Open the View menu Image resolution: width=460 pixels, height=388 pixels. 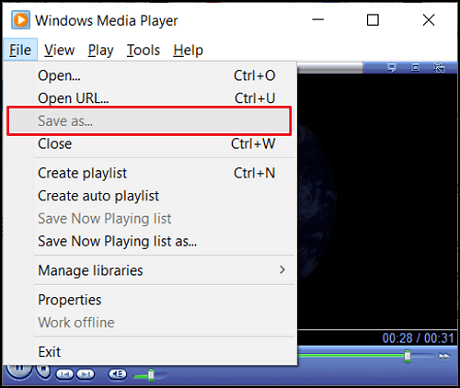(x=59, y=50)
